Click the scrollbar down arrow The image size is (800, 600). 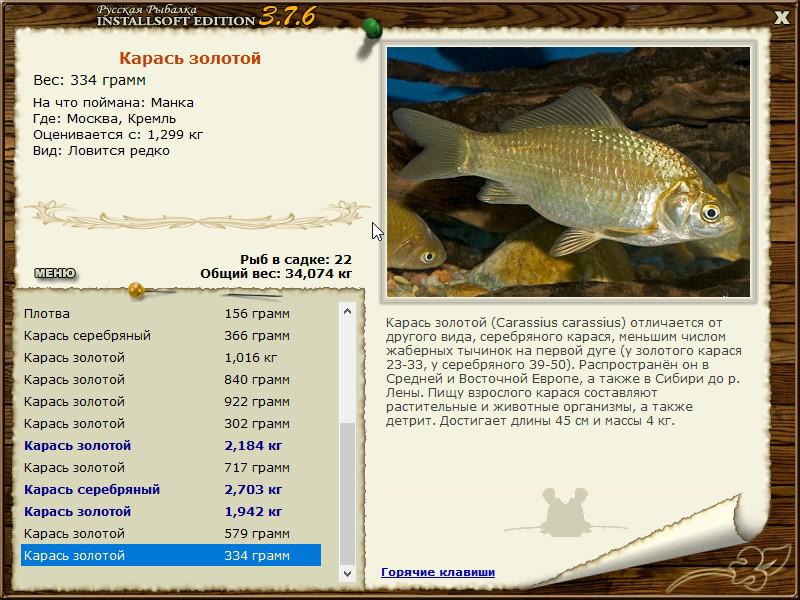coord(347,573)
